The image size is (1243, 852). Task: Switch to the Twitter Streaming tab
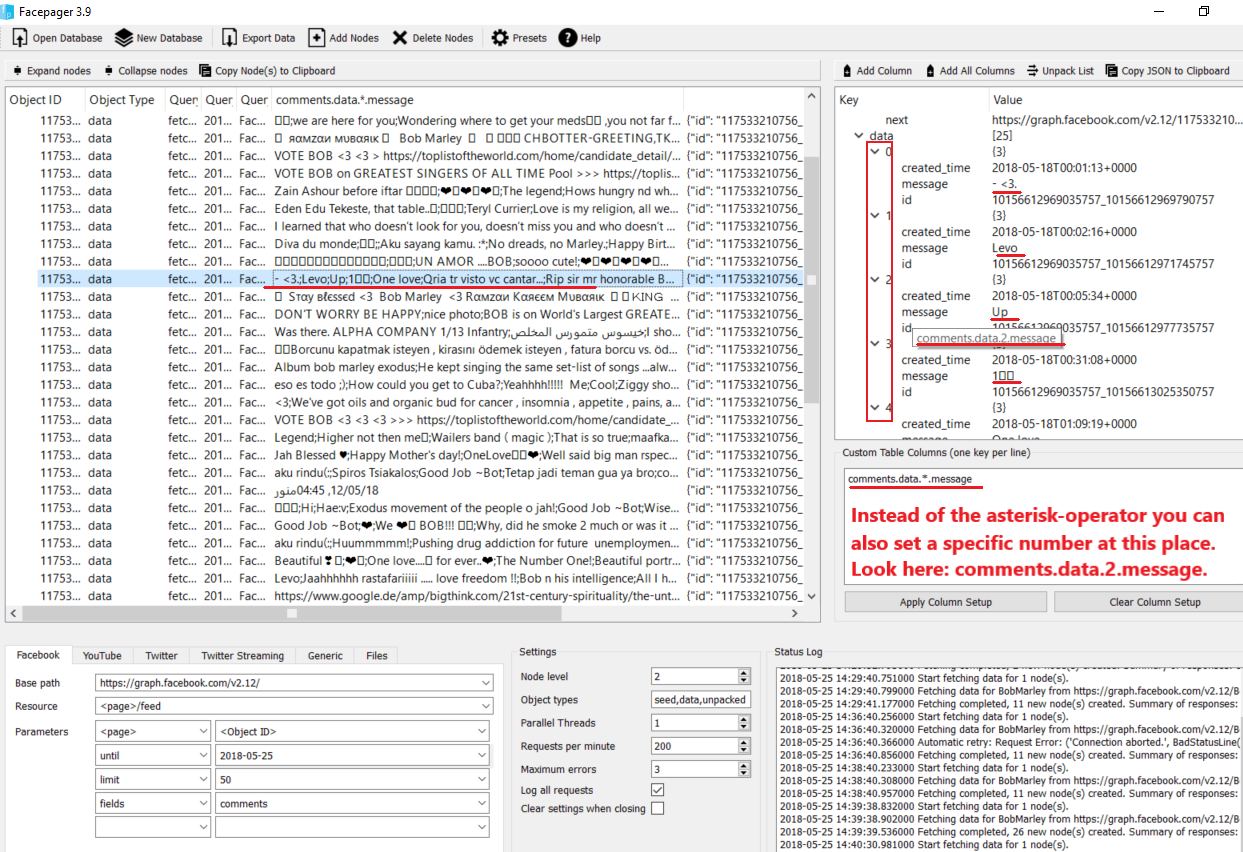242,656
